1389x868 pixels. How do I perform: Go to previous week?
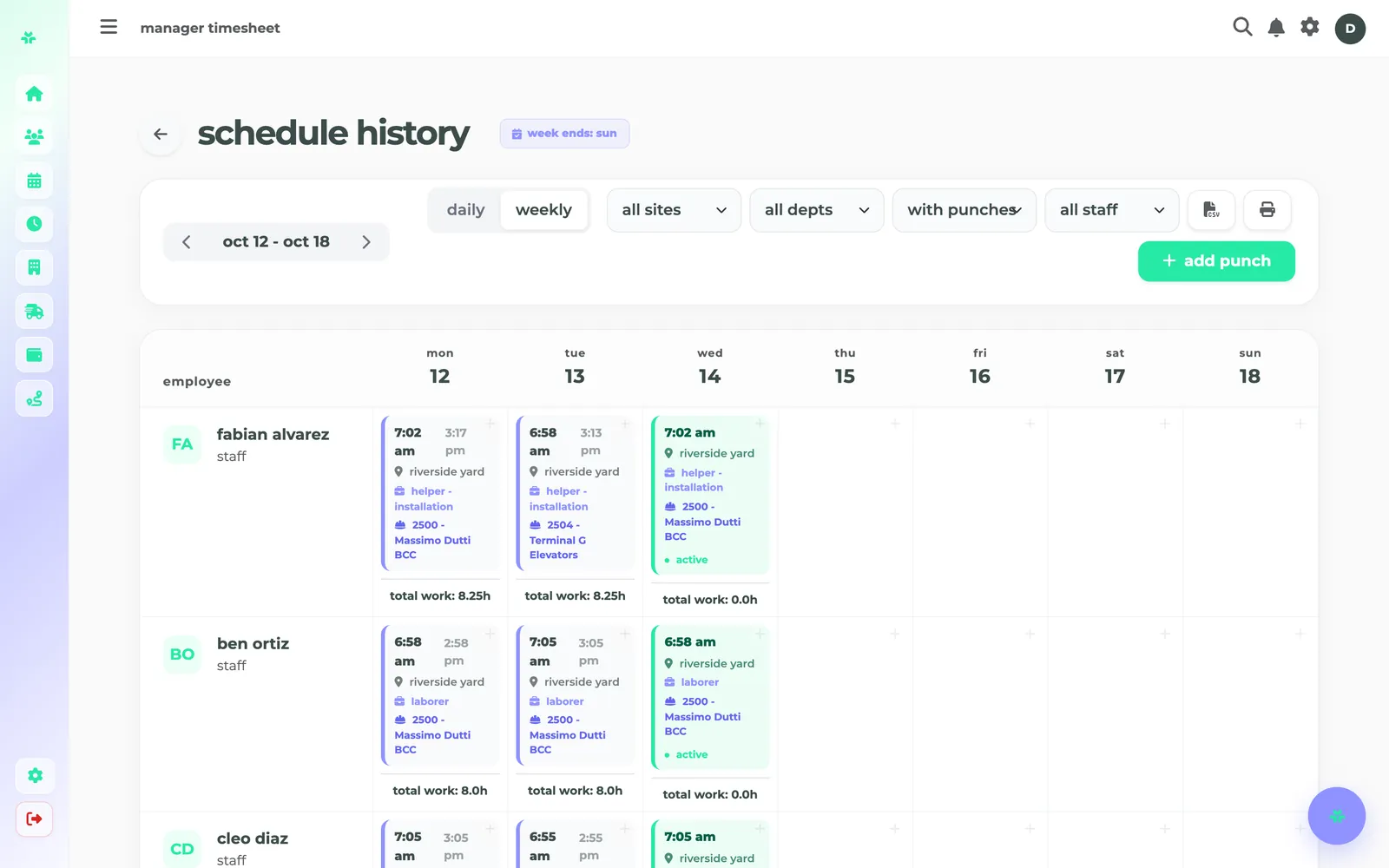[186, 242]
